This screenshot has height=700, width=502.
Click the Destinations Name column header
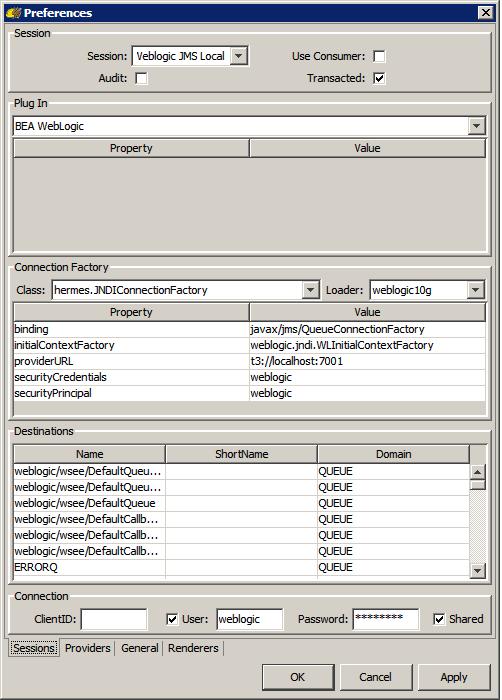coord(89,454)
